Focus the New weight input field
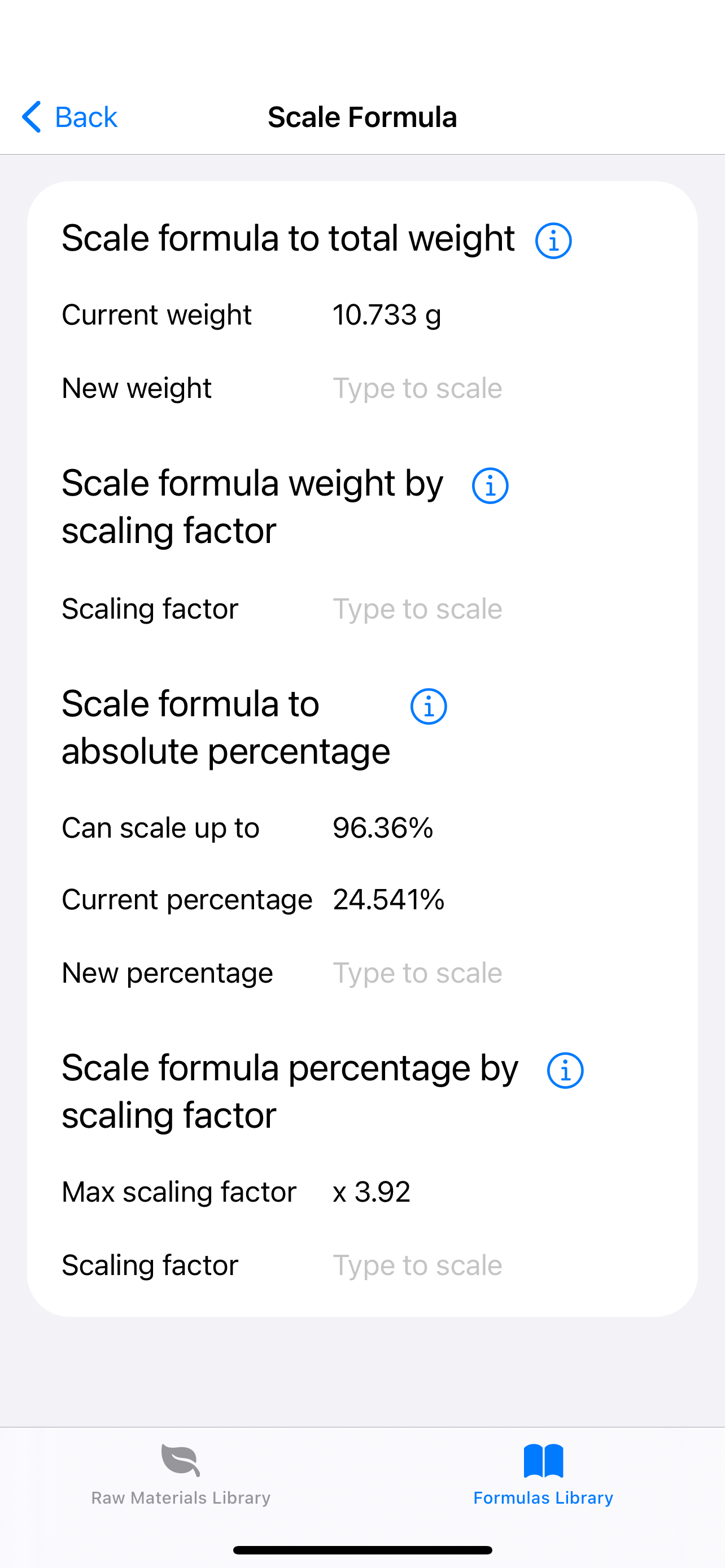The height and width of the screenshot is (1568, 725). point(497,388)
